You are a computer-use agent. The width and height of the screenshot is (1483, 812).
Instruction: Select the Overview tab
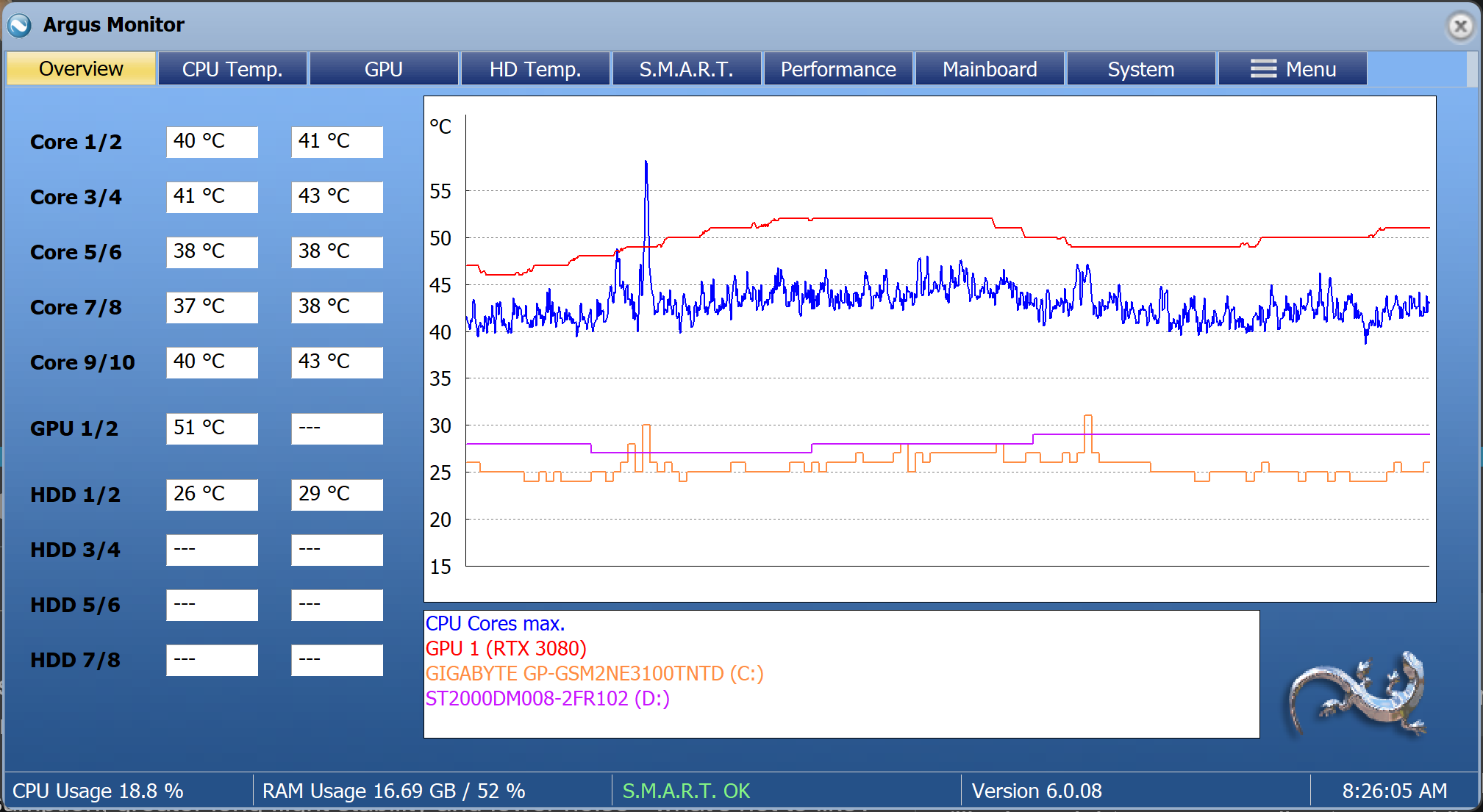click(x=81, y=69)
